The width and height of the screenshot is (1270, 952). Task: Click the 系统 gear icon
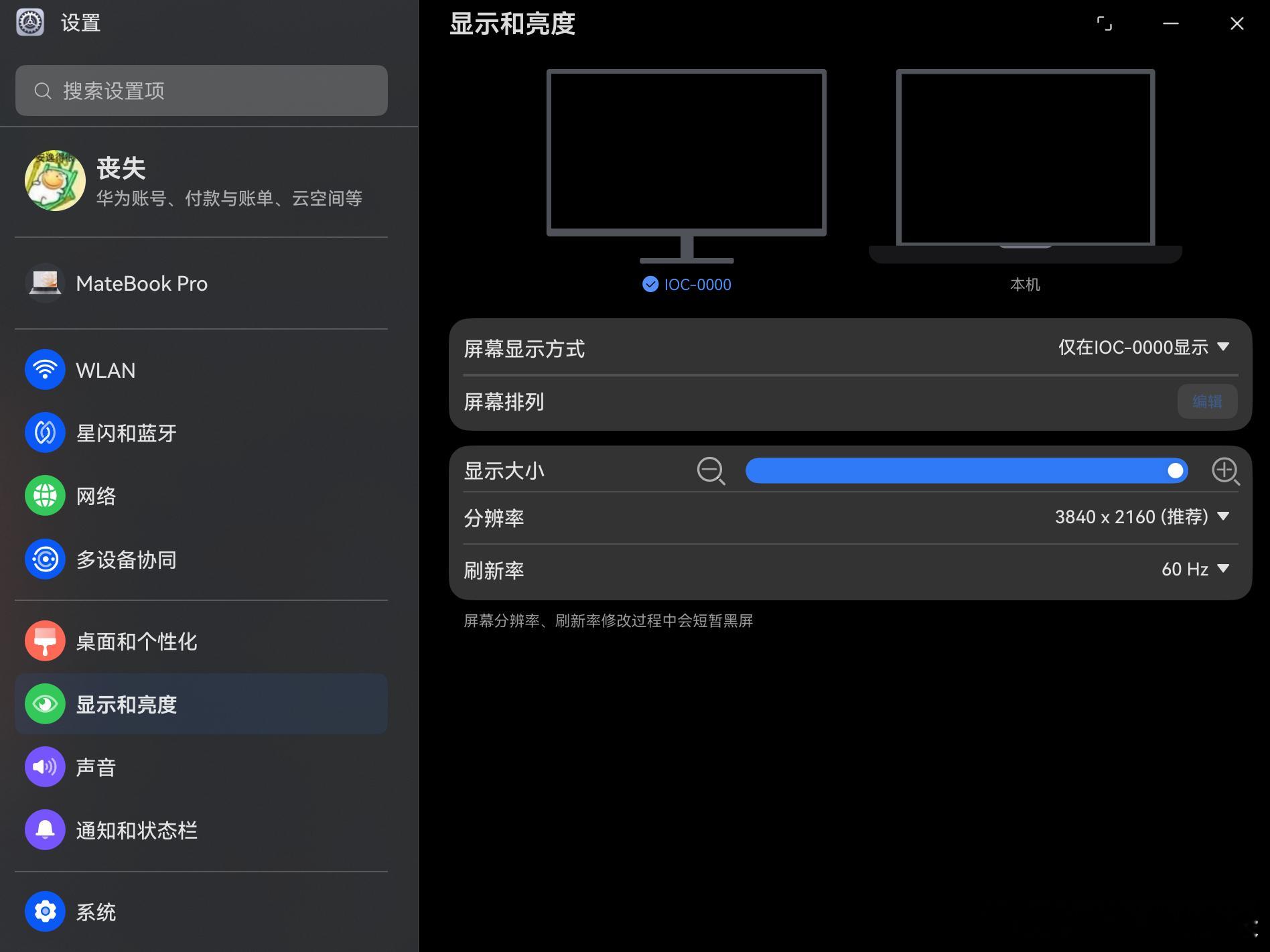point(45,912)
